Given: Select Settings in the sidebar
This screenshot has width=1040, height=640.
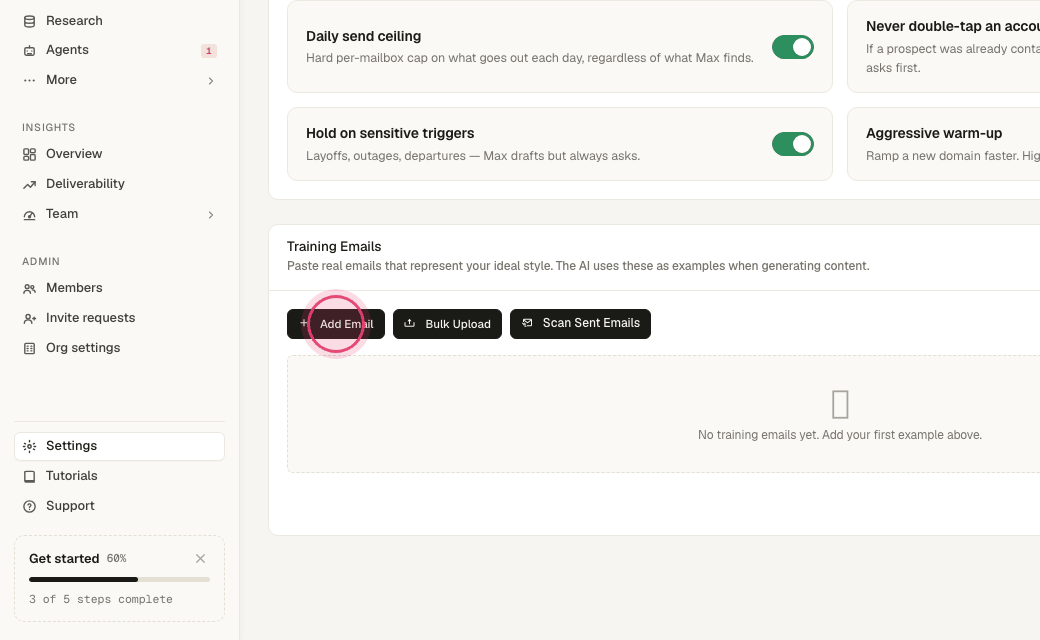Looking at the screenshot, I should point(119,446).
